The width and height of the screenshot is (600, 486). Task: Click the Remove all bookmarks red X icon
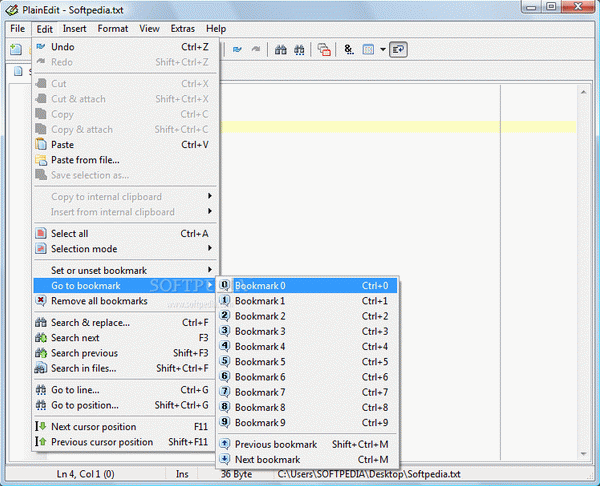tap(41, 300)
